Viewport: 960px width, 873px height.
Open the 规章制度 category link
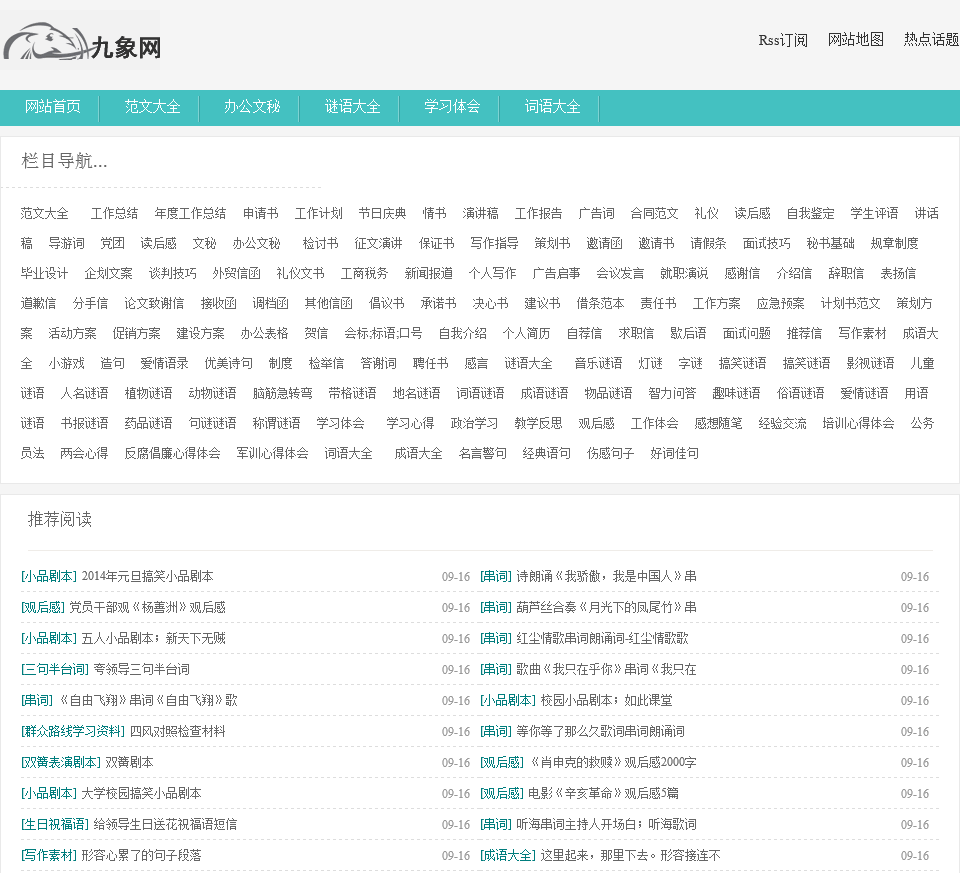coord(894,243)
